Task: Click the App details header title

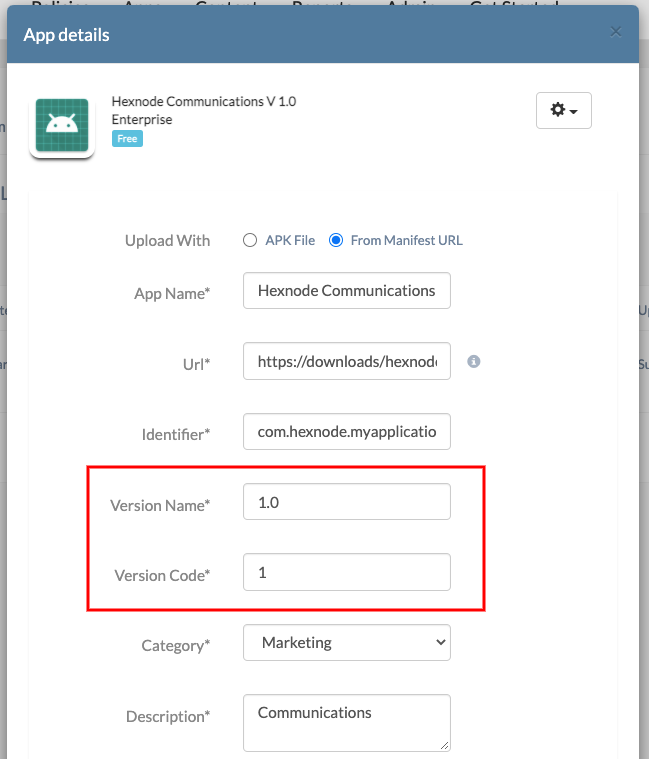Action: point(66,35)
